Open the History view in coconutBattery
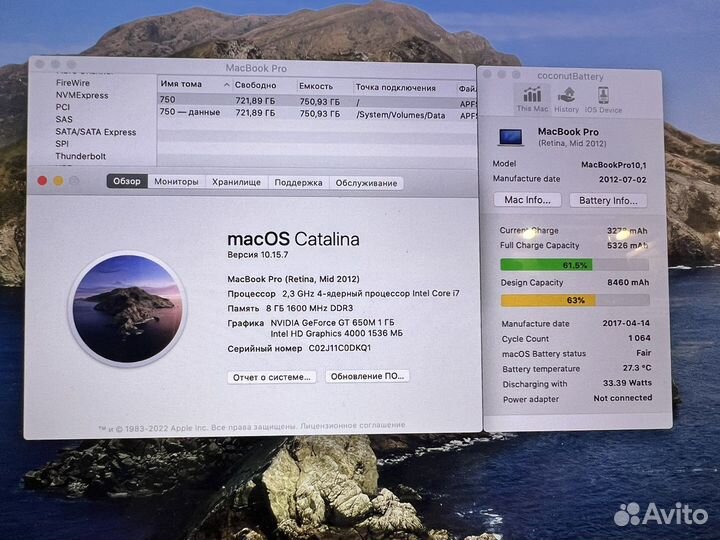 566,100
